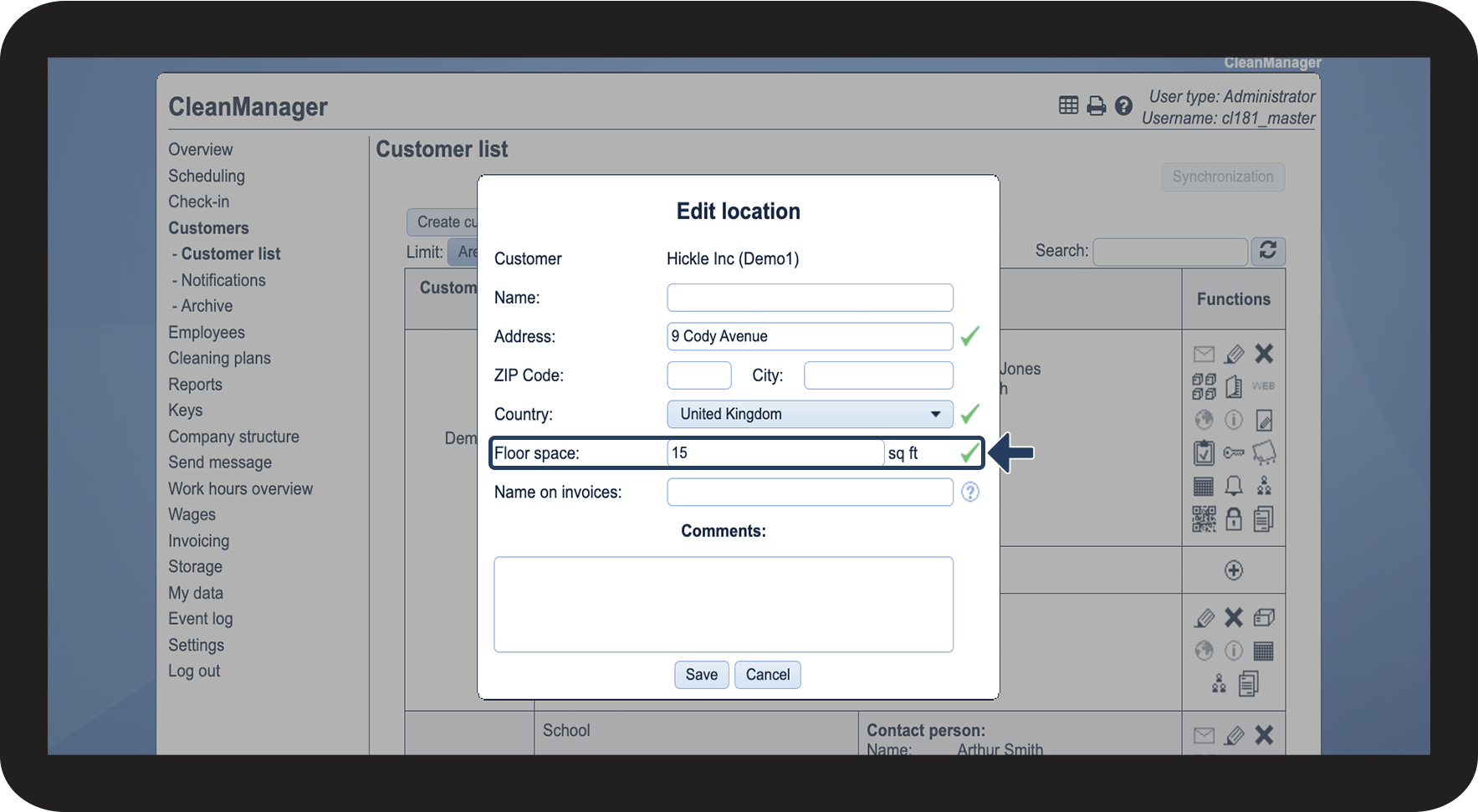
Task: Click the bell icon in Functions column
Action: (1234, 486)
